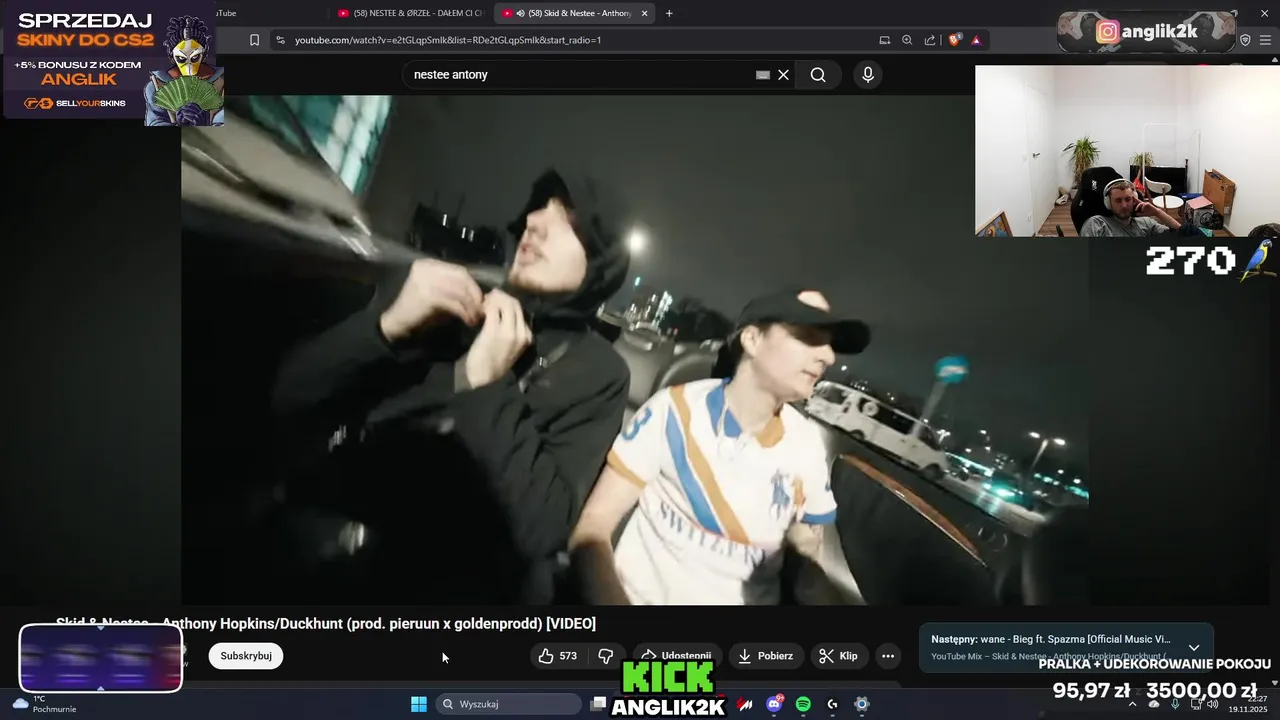Open Spotify from the taskbar
This screenshot has width=1280, height=720.
[803, 704]
